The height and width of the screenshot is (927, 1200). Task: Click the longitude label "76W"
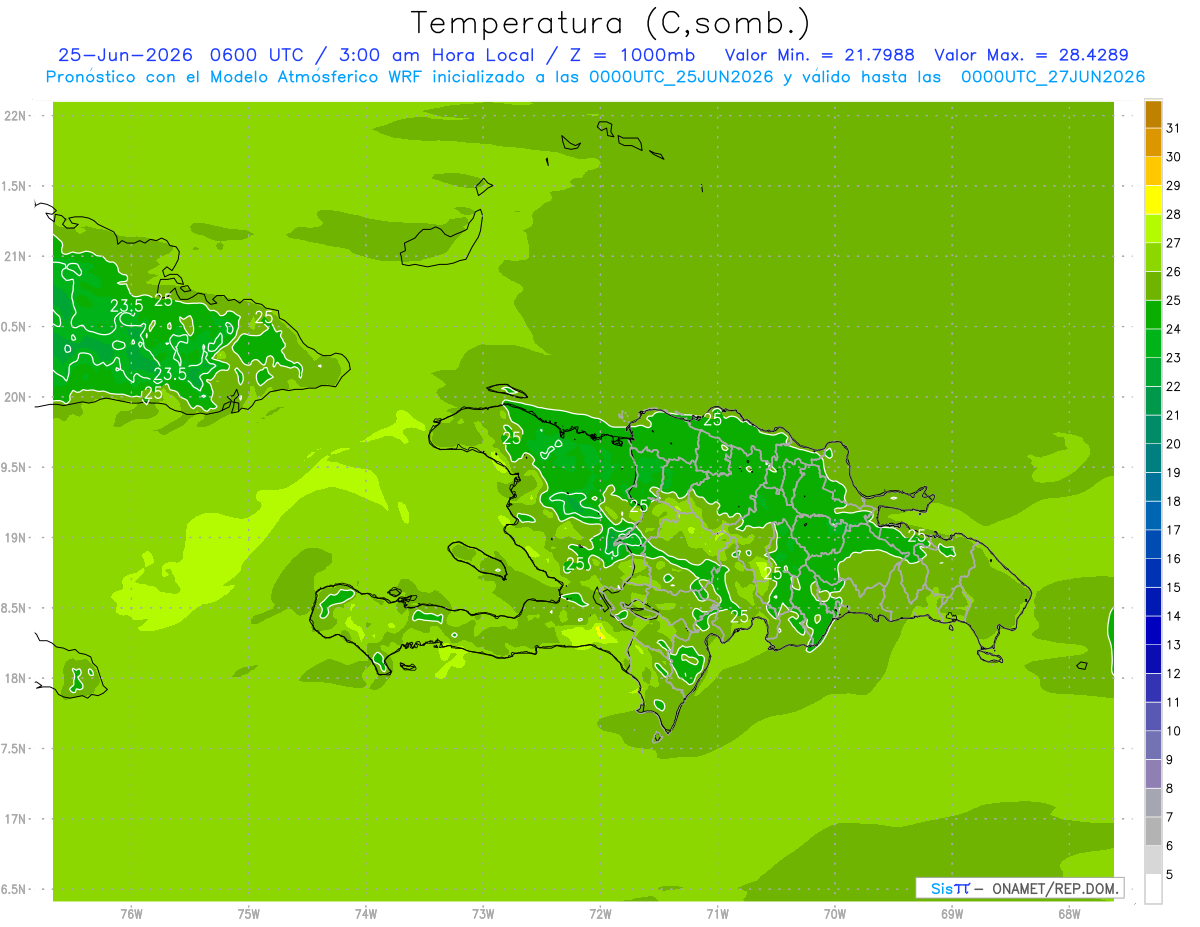click(131, 913)
